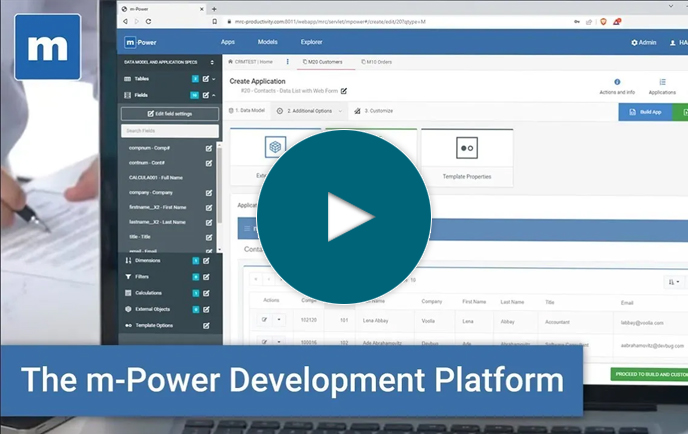Expand the Tables section chevron
Image resolution: width=688 pixels, height=434 pixels.
point(214,79)
